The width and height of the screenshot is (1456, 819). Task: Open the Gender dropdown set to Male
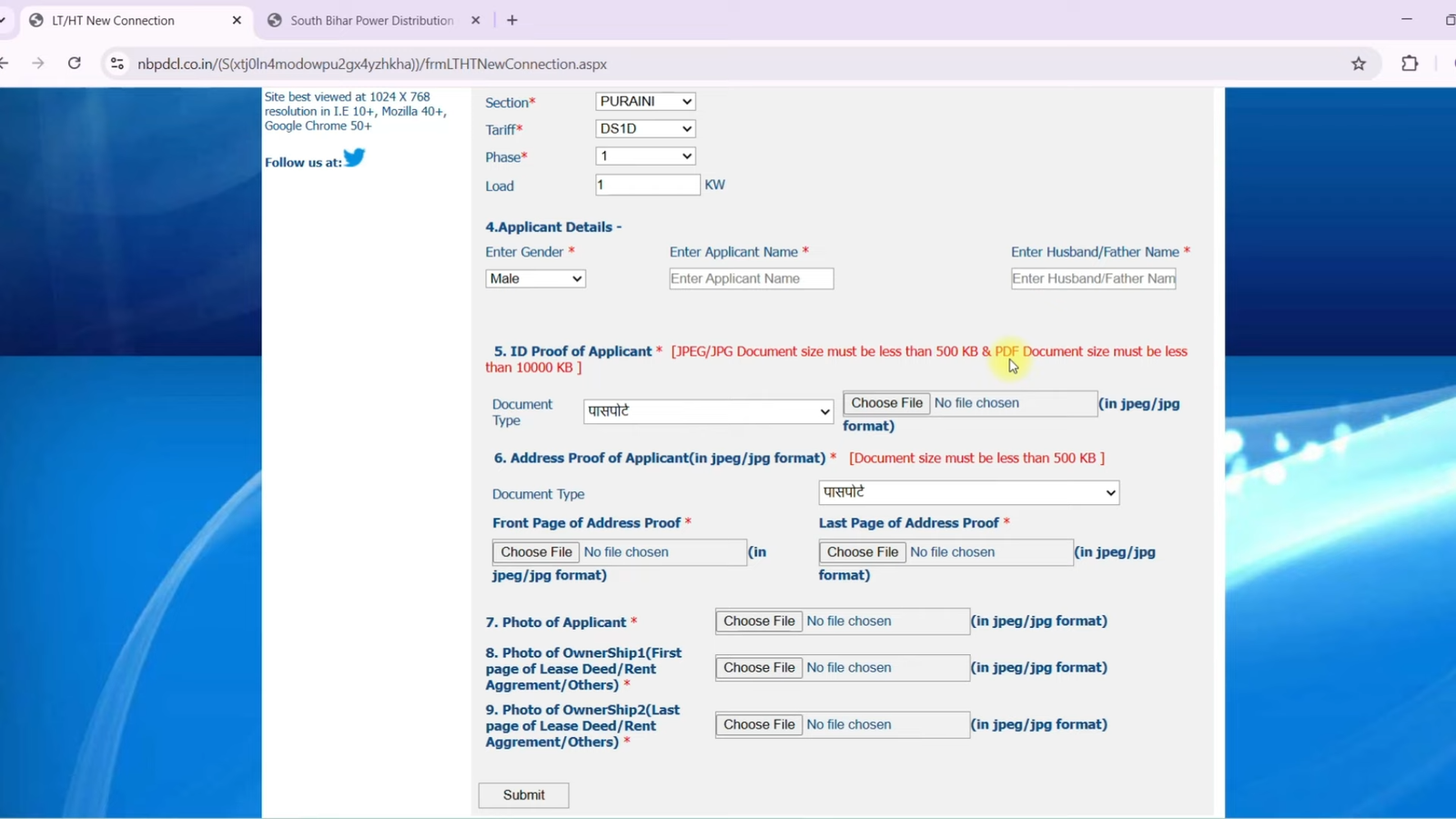pos(535,278)
